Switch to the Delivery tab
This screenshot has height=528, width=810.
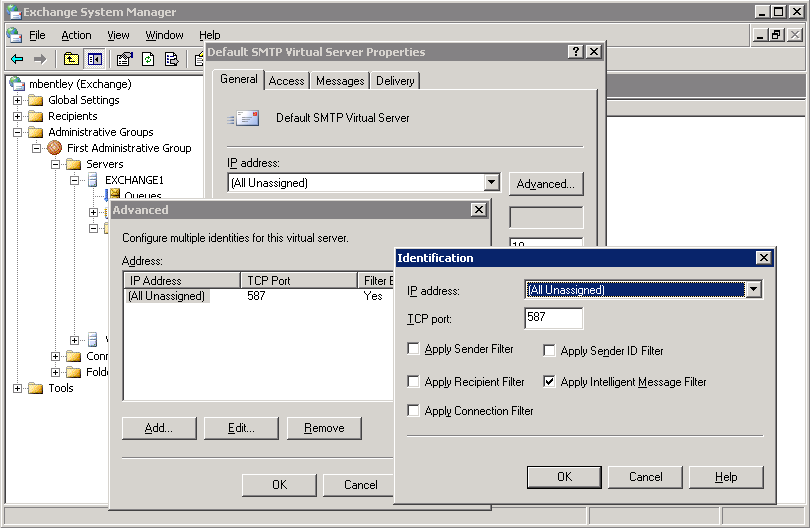pos(395,81)
